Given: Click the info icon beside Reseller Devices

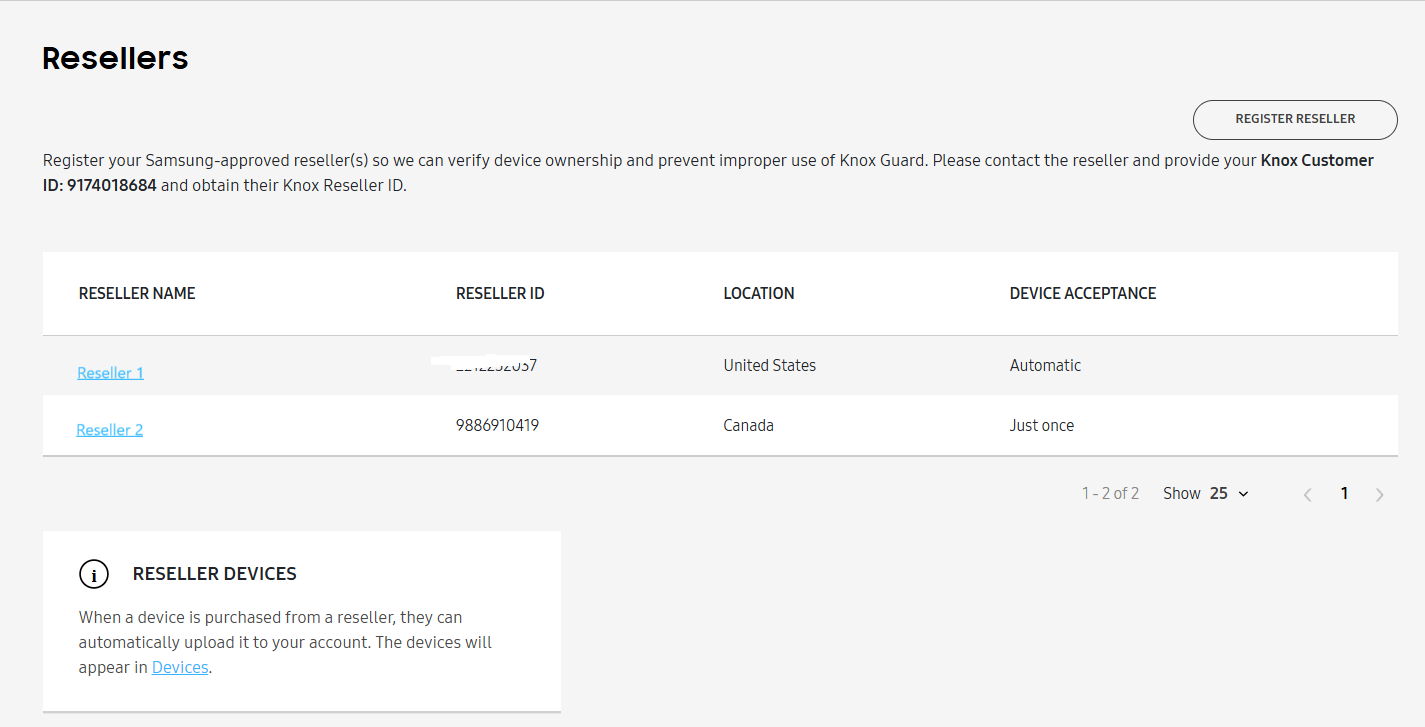Looking at the screenshot, I should point(94,574).
